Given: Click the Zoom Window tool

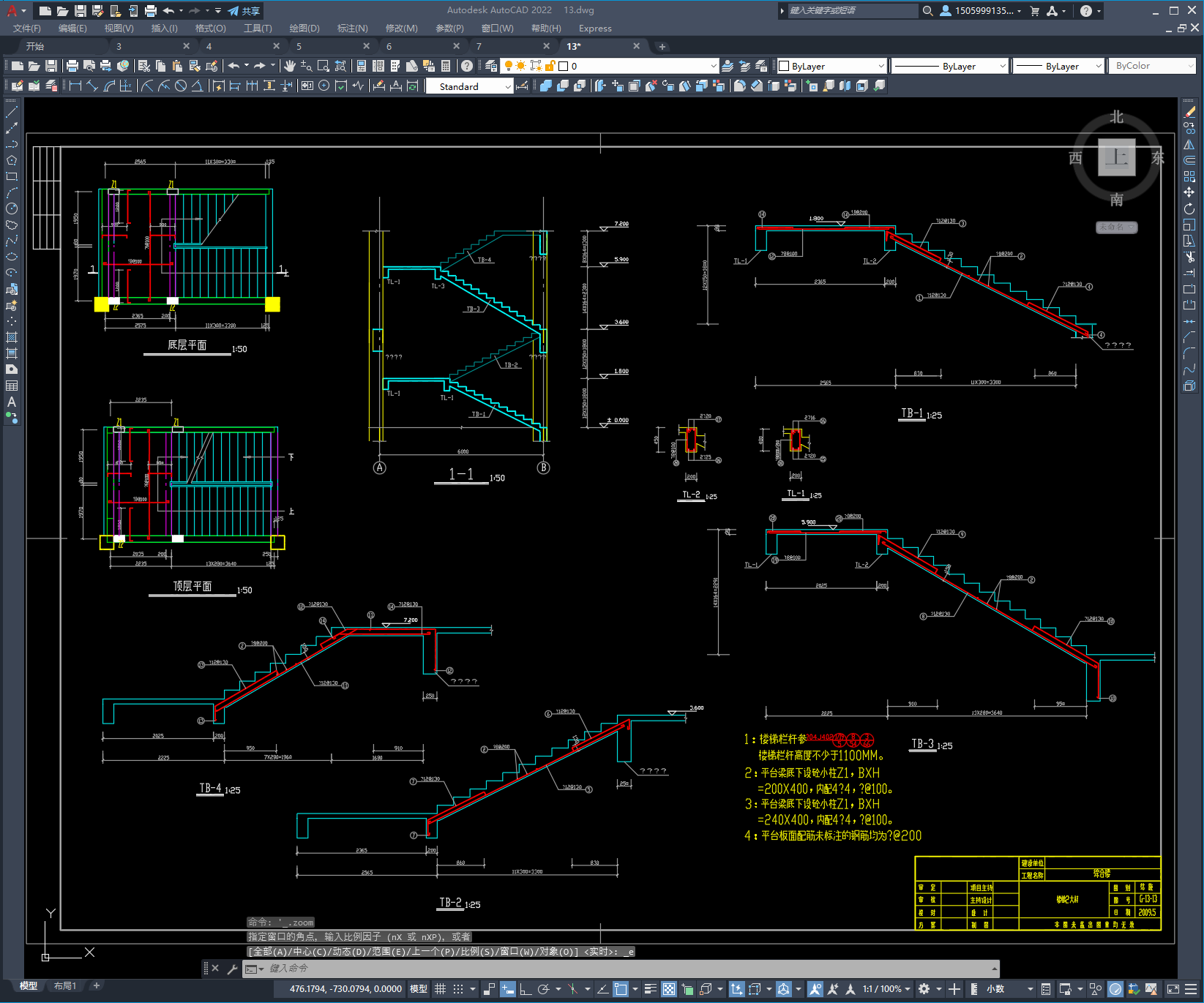Looking at the screenshot, I should pos(324,66).
